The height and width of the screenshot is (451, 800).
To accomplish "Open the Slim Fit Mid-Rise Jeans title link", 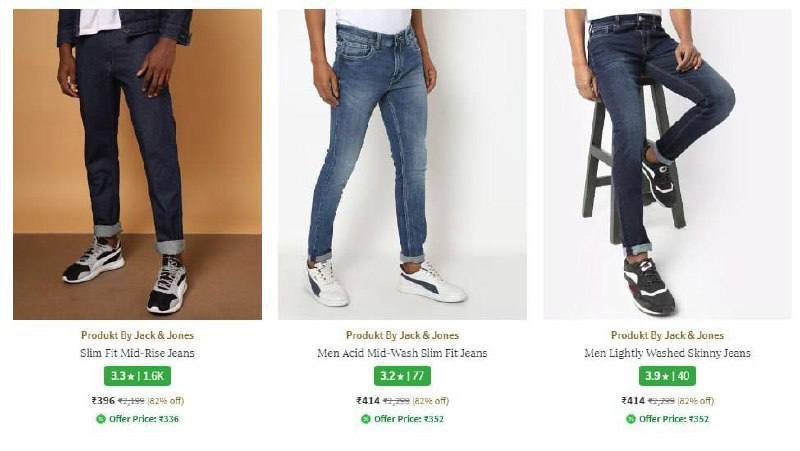I will (x=137, y=353).
